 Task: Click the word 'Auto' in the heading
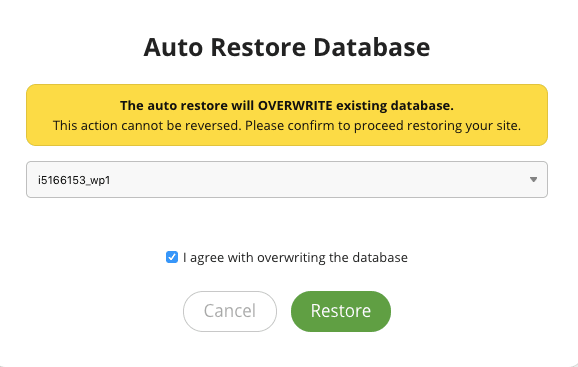pyautogui.click(x=173, y=47)
